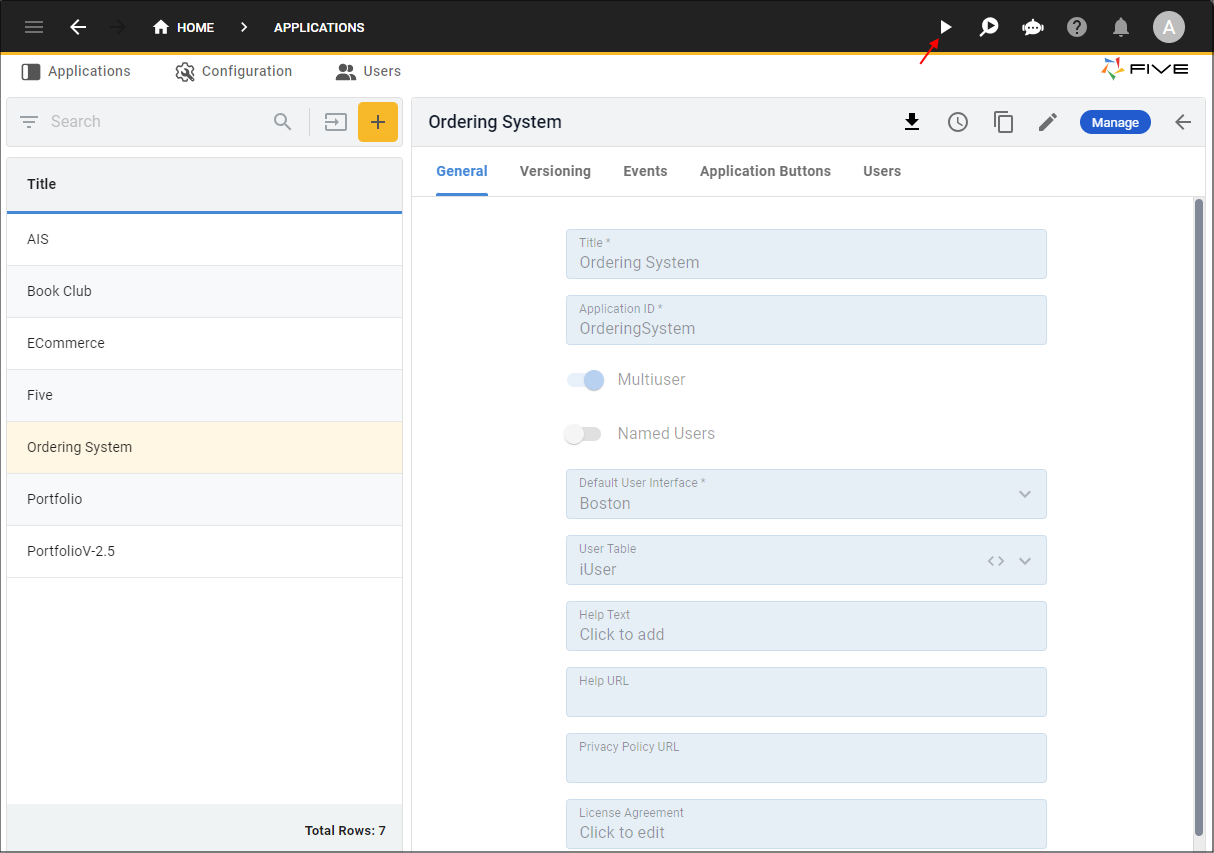Screen dimensions: 1214x853
Task: Open the inspect search bubble icon
Action: [x=989, y=27]
